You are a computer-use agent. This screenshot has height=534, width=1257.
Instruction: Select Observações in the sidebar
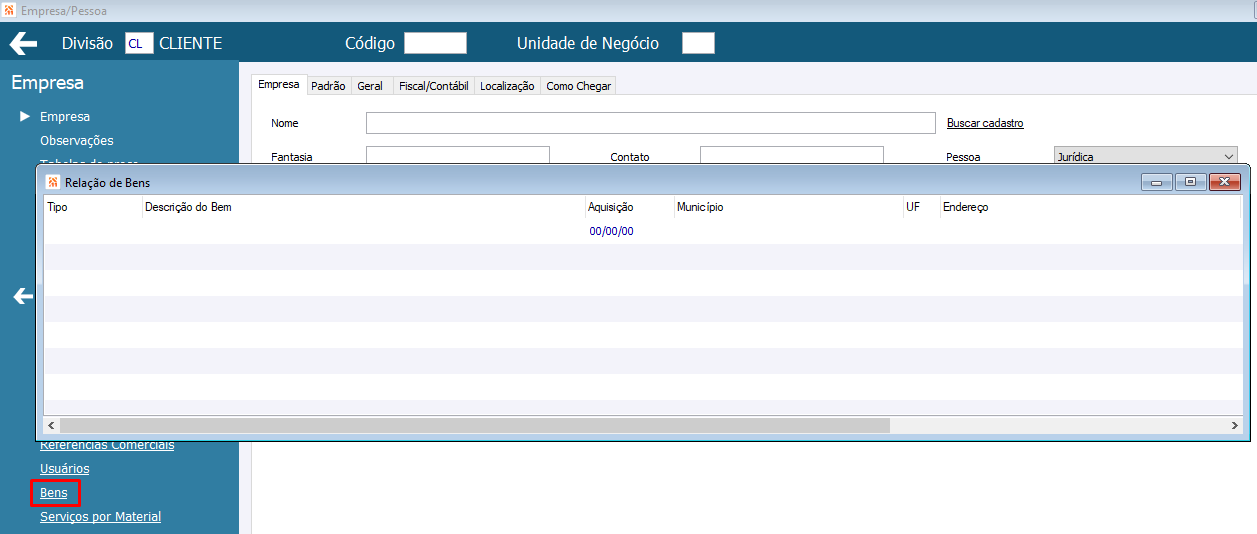click(x=77, y=140)
